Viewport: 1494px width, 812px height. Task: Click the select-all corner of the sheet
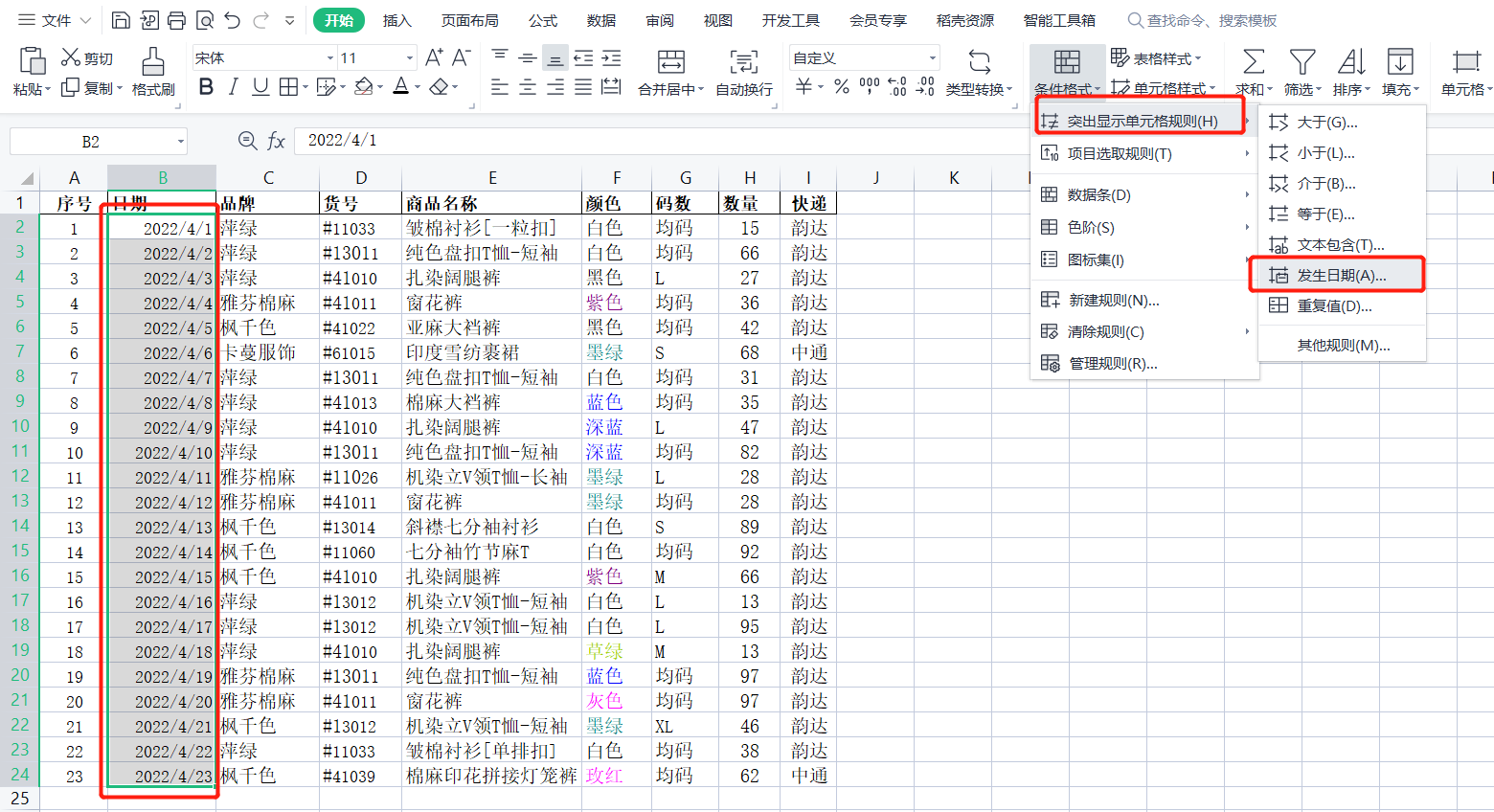pos(26,178)
